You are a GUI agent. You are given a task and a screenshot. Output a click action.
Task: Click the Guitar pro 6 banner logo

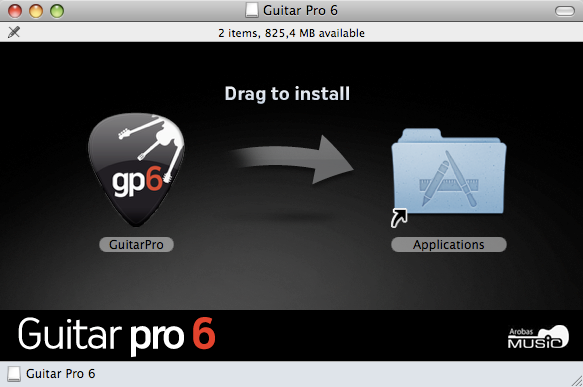117,336
